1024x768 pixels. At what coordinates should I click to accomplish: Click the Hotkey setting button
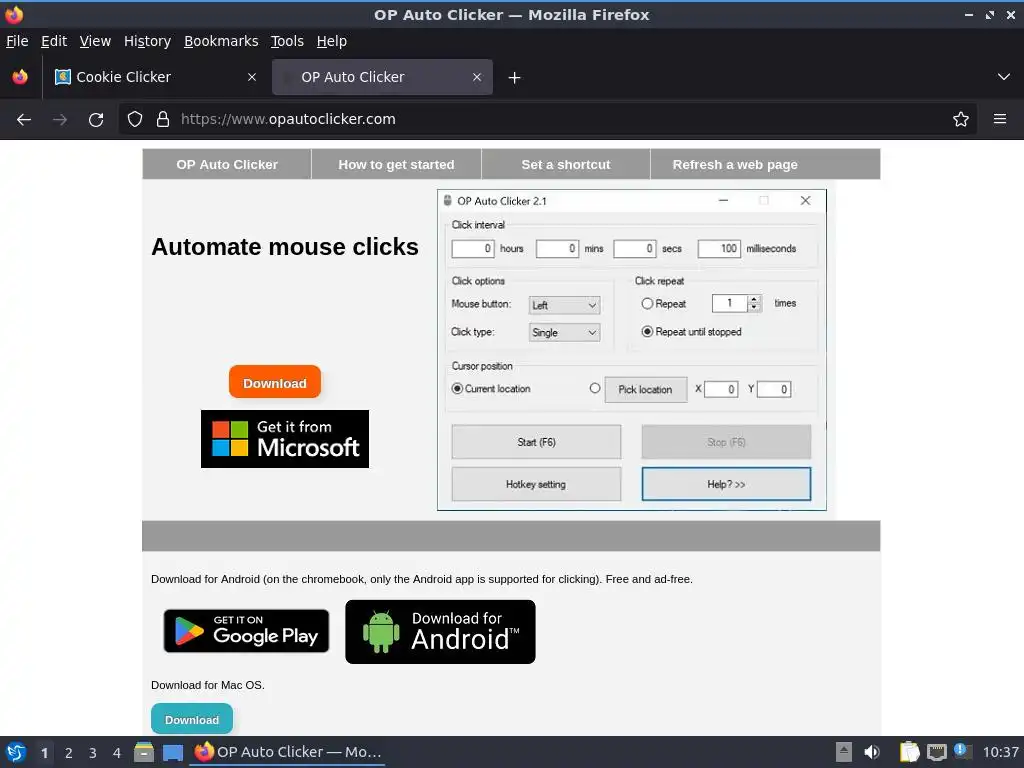click(536, 484)
